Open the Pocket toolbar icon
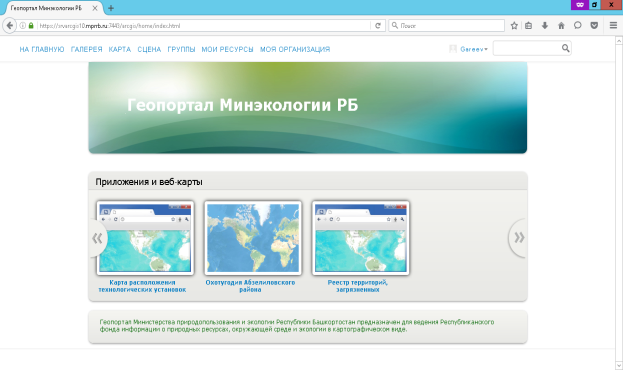The height and width of the screenshot is (370, 624). (594, 25)
